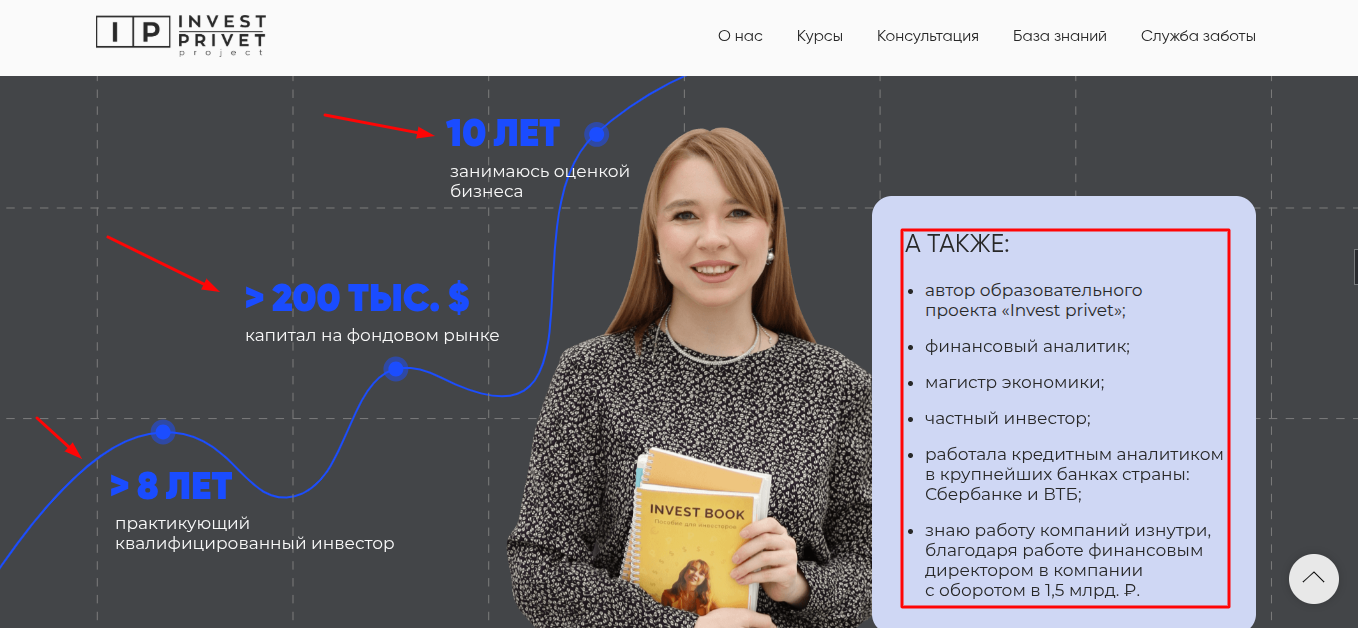This screenshot has height=628, width=1358.
Task: Click the > 8 ЛЕТ heading
Action: pyautogui.click(x=171, y=486)
